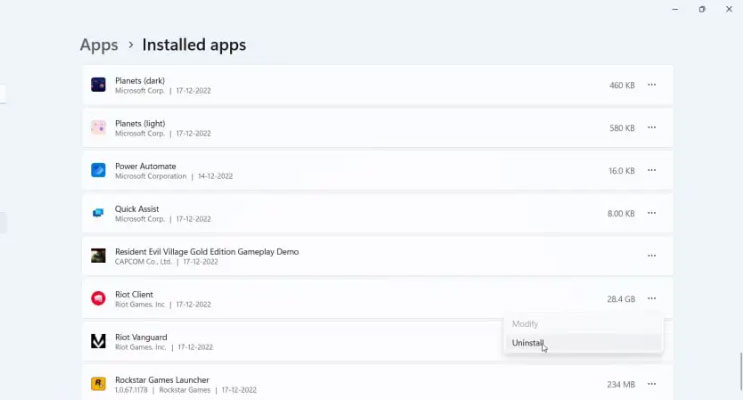
Task: Choose Uninstall from the context menu
Action: [583, 343]
